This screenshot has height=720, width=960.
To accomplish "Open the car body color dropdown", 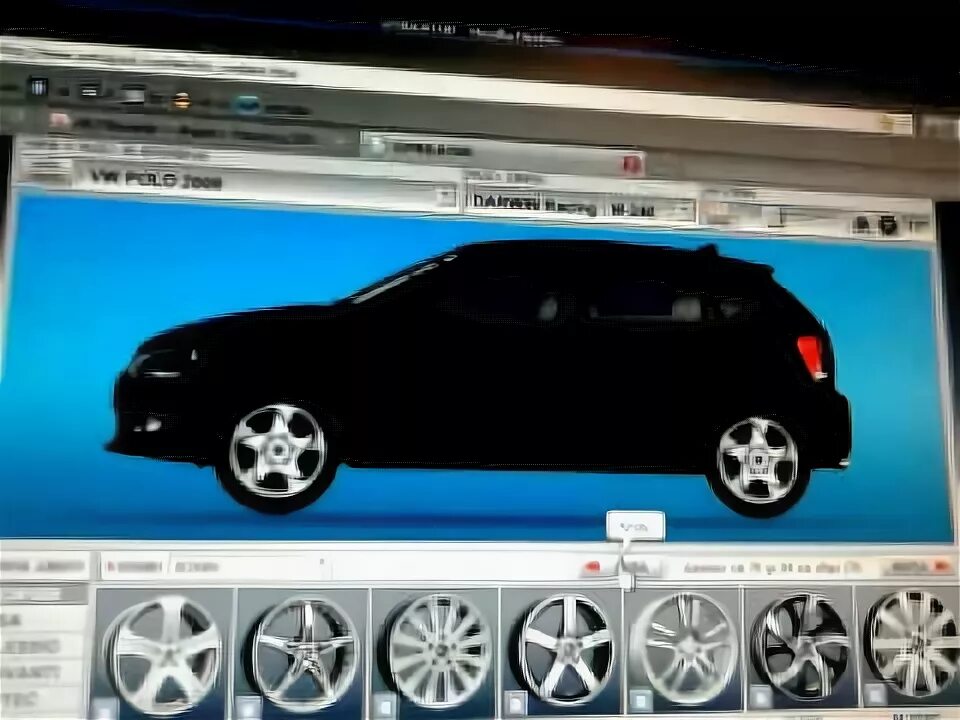I will (x=579, y=205).
